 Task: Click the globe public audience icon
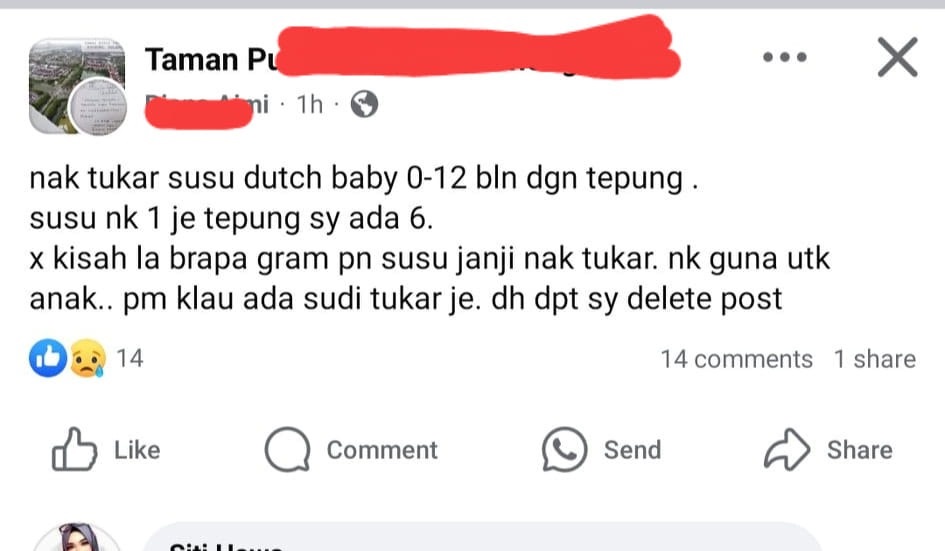pos(365,104)
